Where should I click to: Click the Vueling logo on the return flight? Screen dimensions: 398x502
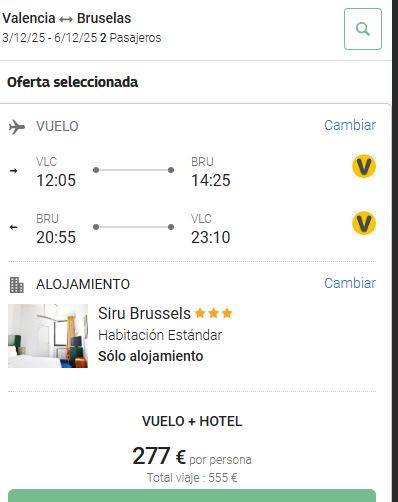pos(364,223)
